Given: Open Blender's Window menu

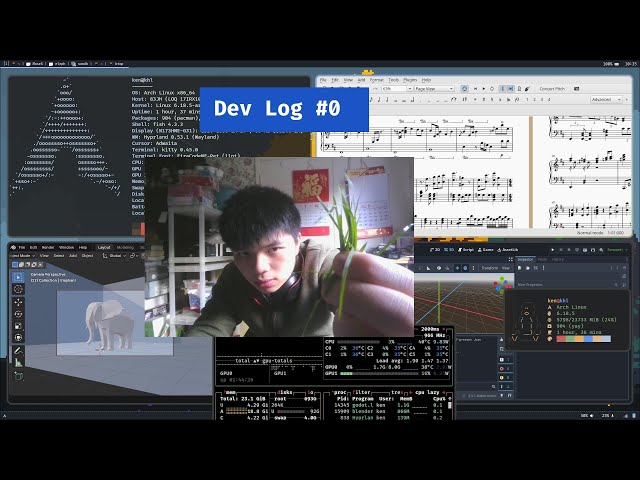Looking at the screenshot, I should coord(66,247).
